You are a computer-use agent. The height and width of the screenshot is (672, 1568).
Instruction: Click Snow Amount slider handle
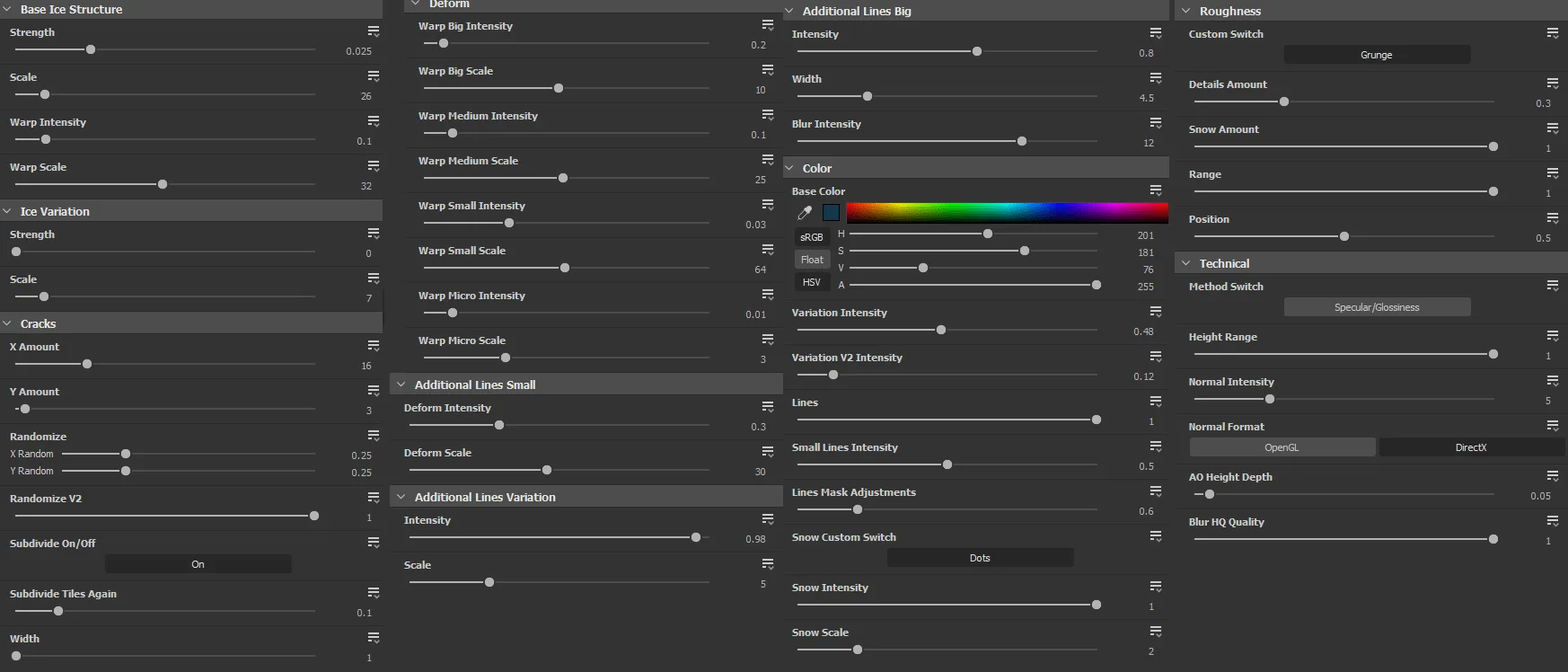tap(1493, 146)
